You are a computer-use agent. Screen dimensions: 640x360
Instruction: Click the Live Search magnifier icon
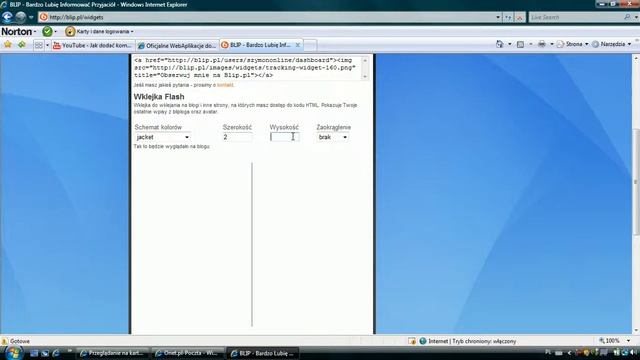(x=627, y=17)
